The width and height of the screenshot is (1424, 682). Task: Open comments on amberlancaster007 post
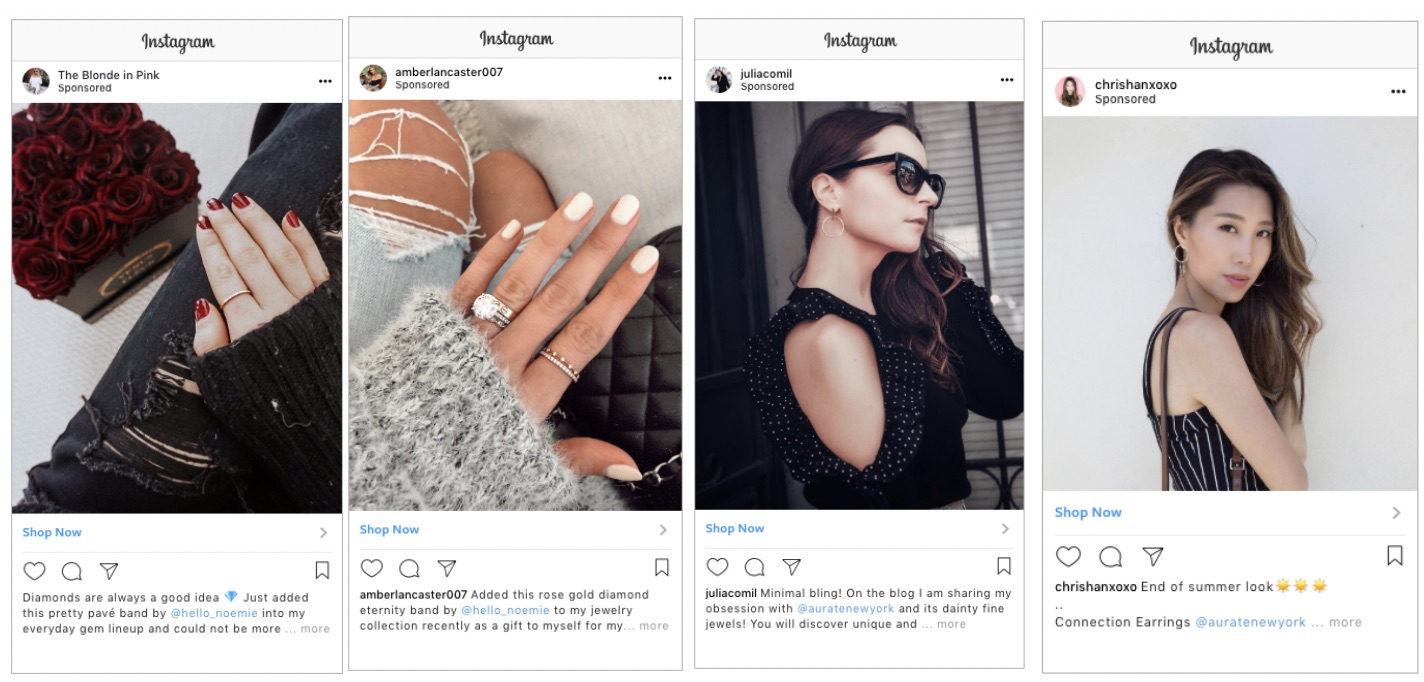409,568
